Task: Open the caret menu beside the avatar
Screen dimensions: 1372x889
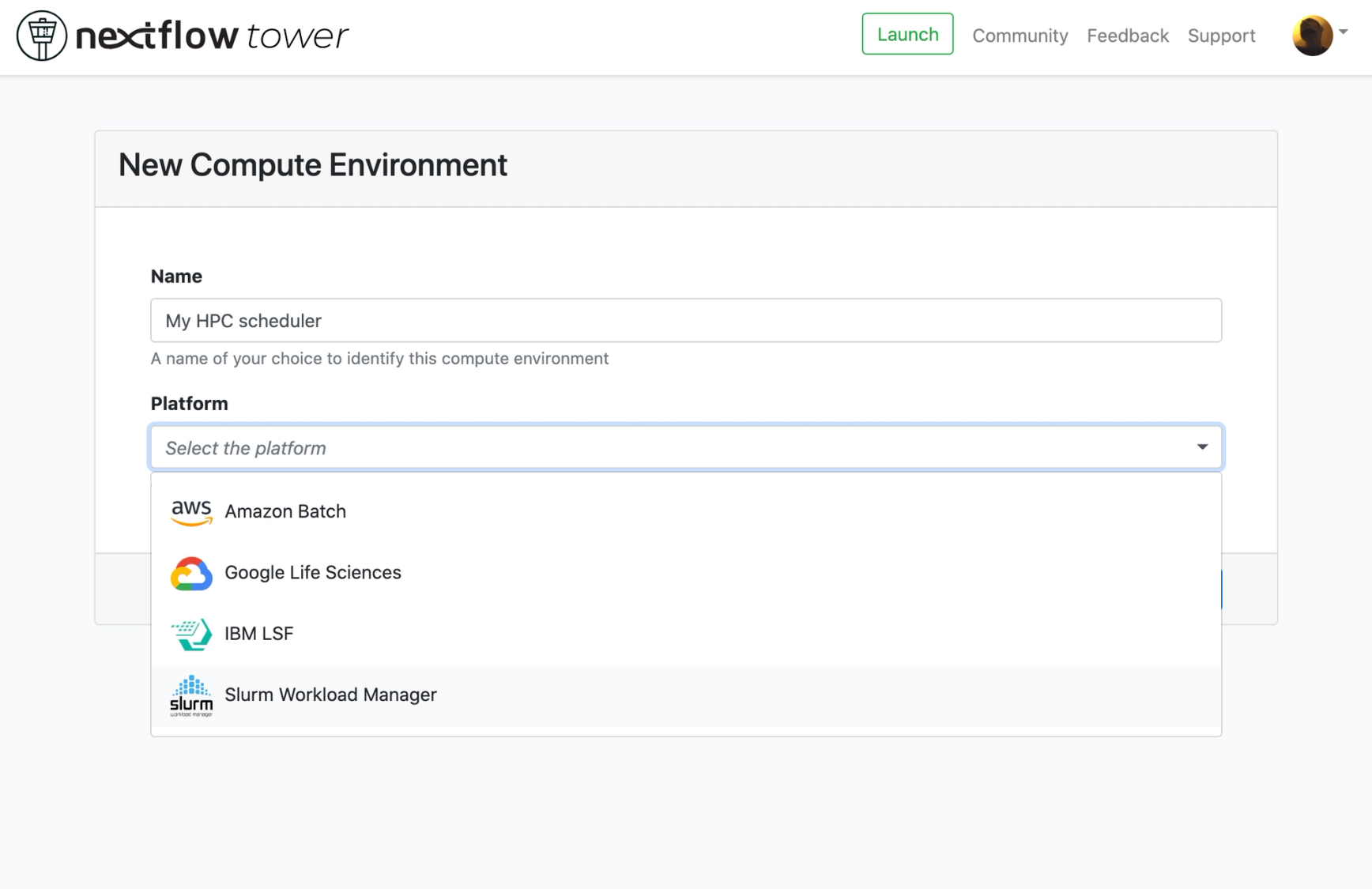Action: click(x=1343, y=32)
